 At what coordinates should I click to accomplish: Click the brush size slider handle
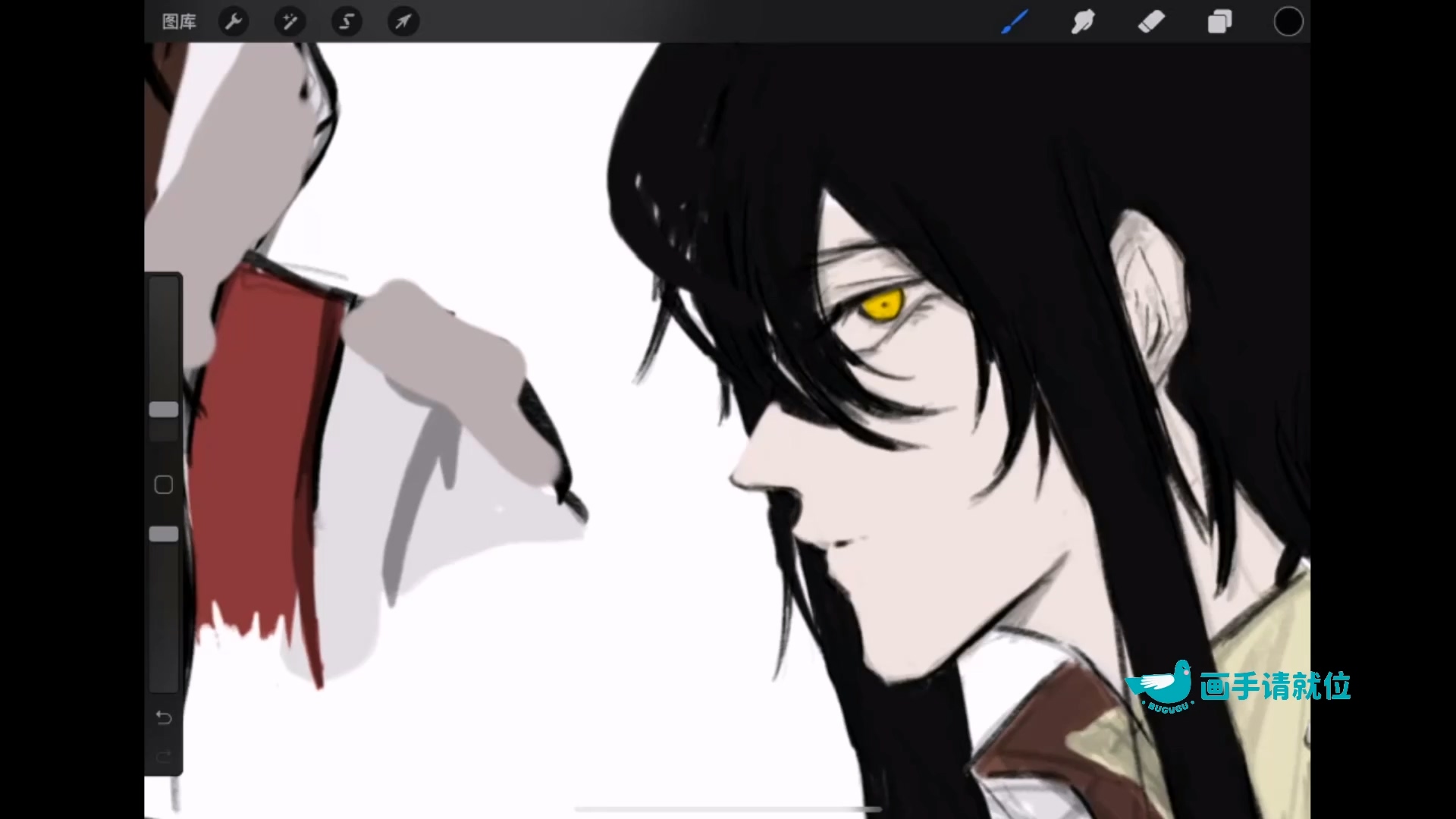coord(164,409)
